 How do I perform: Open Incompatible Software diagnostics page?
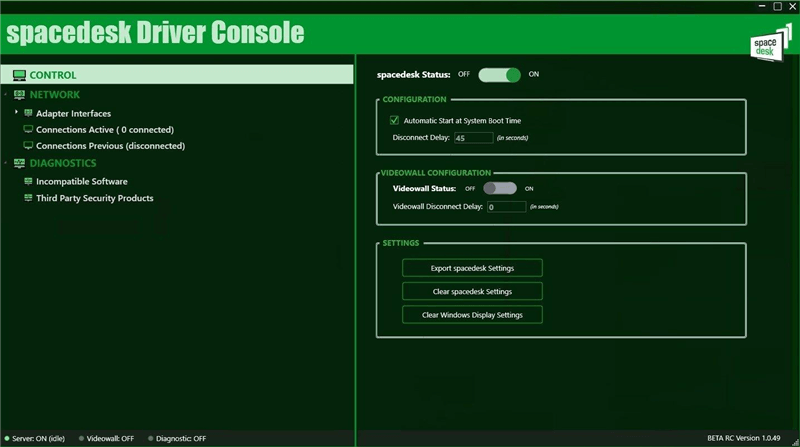(x=82, y=182)
